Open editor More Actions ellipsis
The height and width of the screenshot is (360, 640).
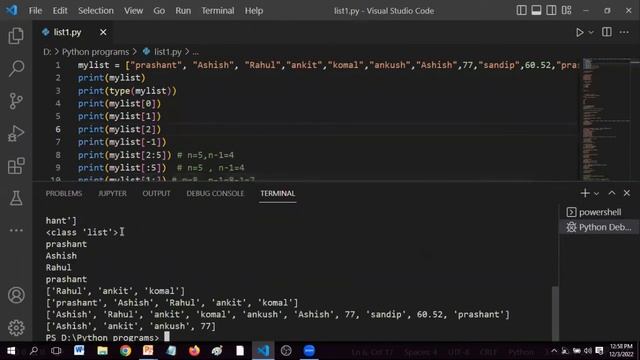624,32
